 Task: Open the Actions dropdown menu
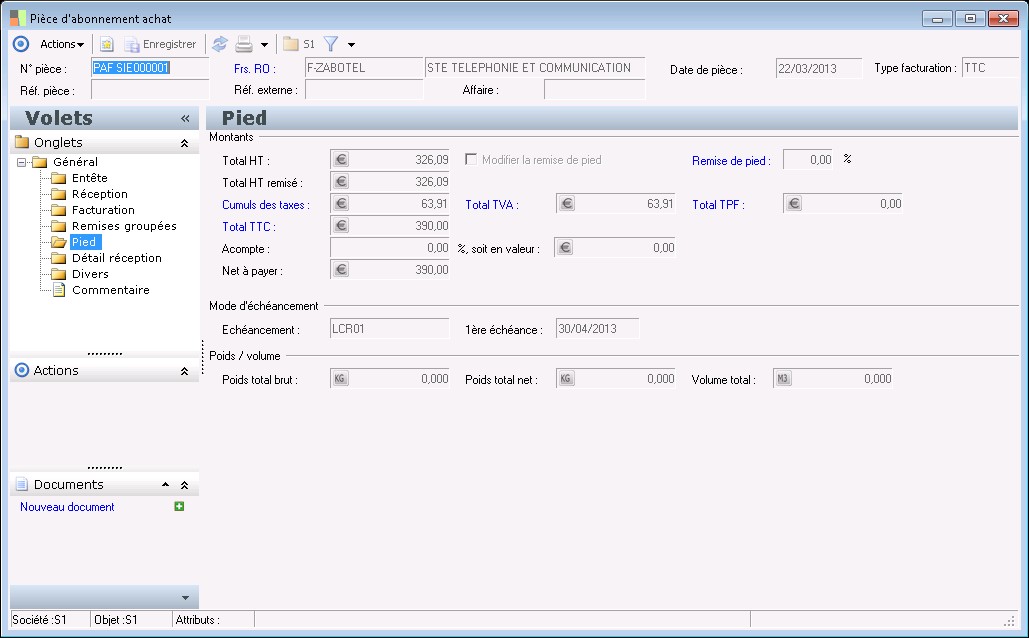click(62, 44)
